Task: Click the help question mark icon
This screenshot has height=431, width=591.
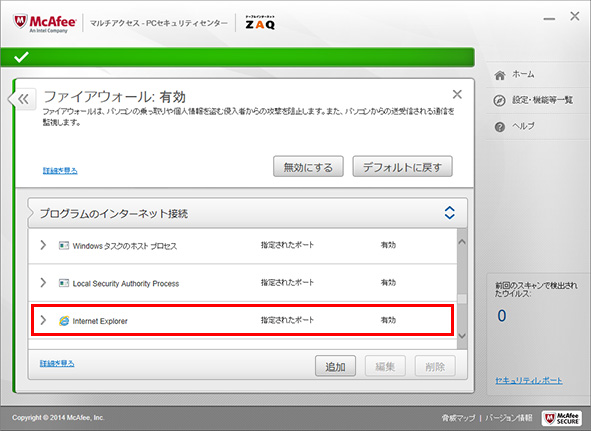Action: [500, 127]
